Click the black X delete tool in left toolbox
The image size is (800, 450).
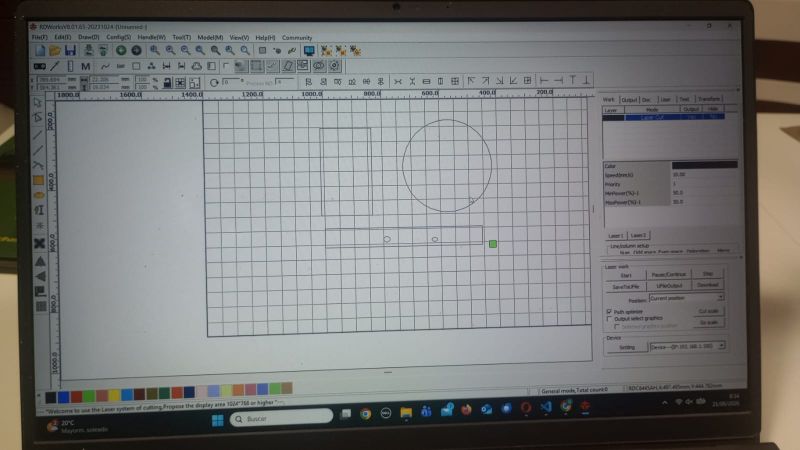[x=39, y=243]
